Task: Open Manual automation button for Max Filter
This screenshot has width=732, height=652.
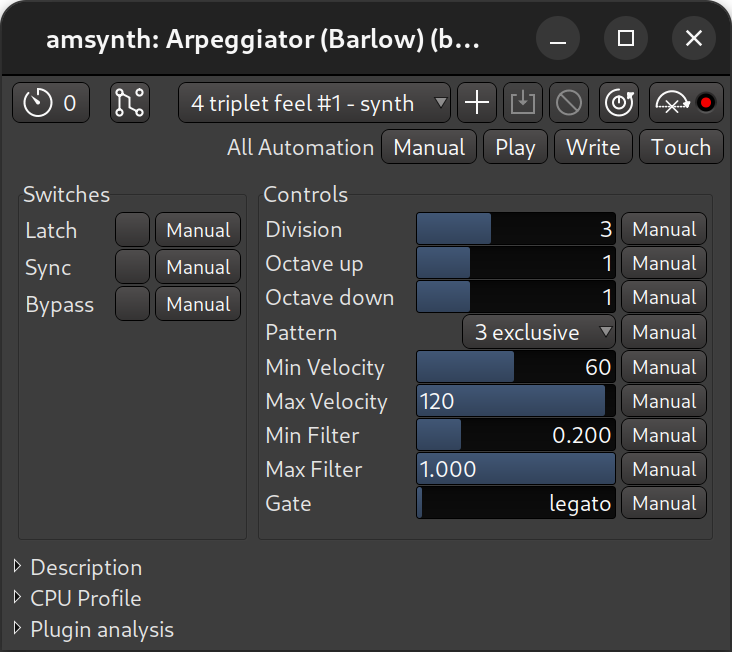Action: coord(664,469)
